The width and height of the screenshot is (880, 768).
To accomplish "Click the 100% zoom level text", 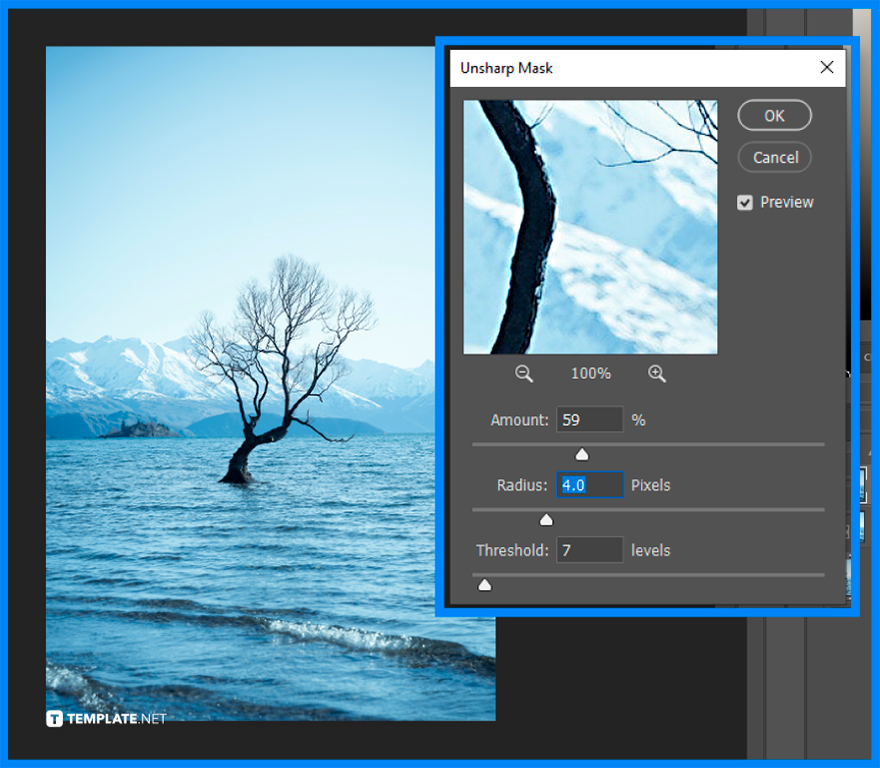I will 590,373.
